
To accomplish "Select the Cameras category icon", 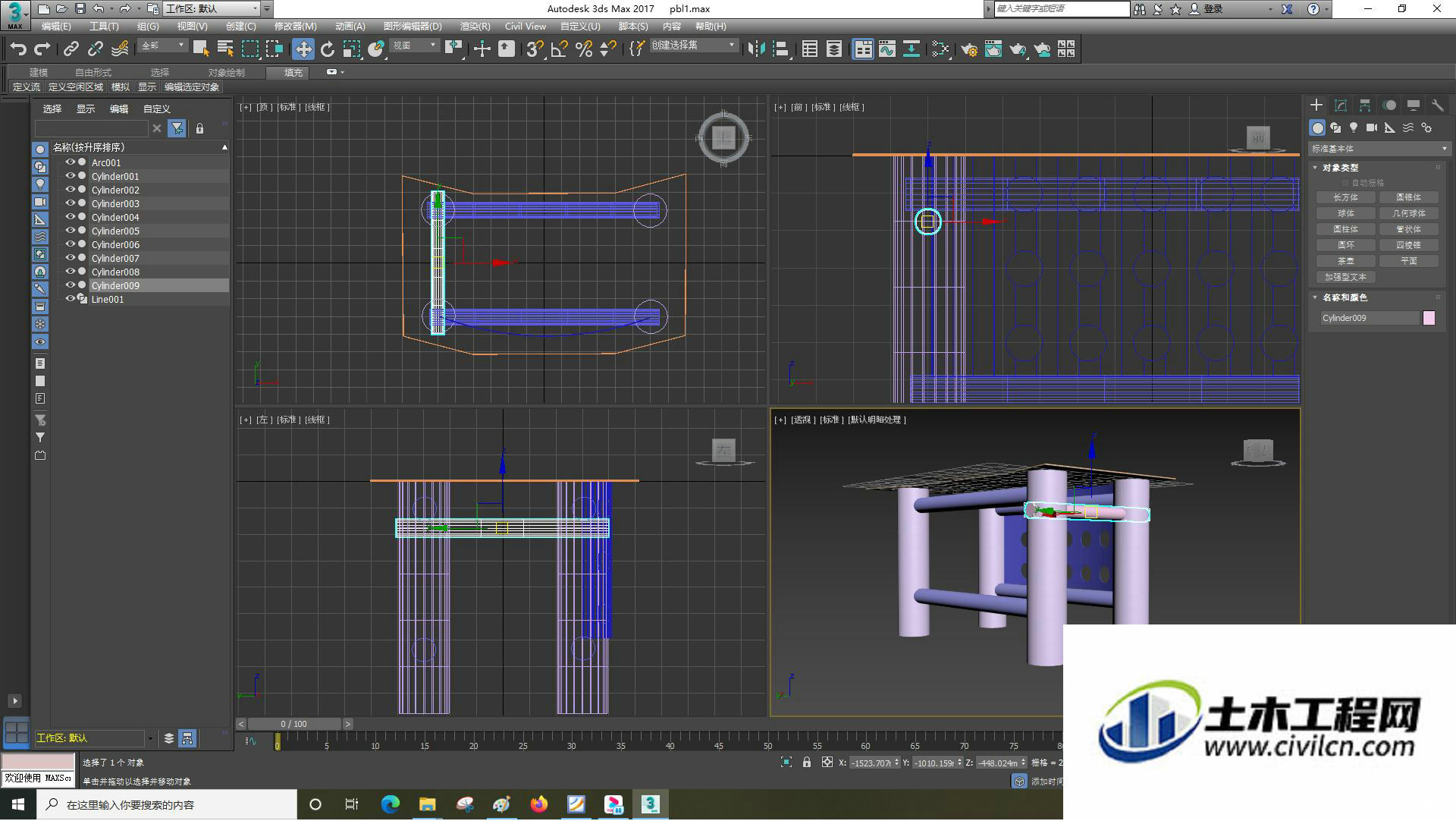I will pyautogui.click(x=1372, y=127).
